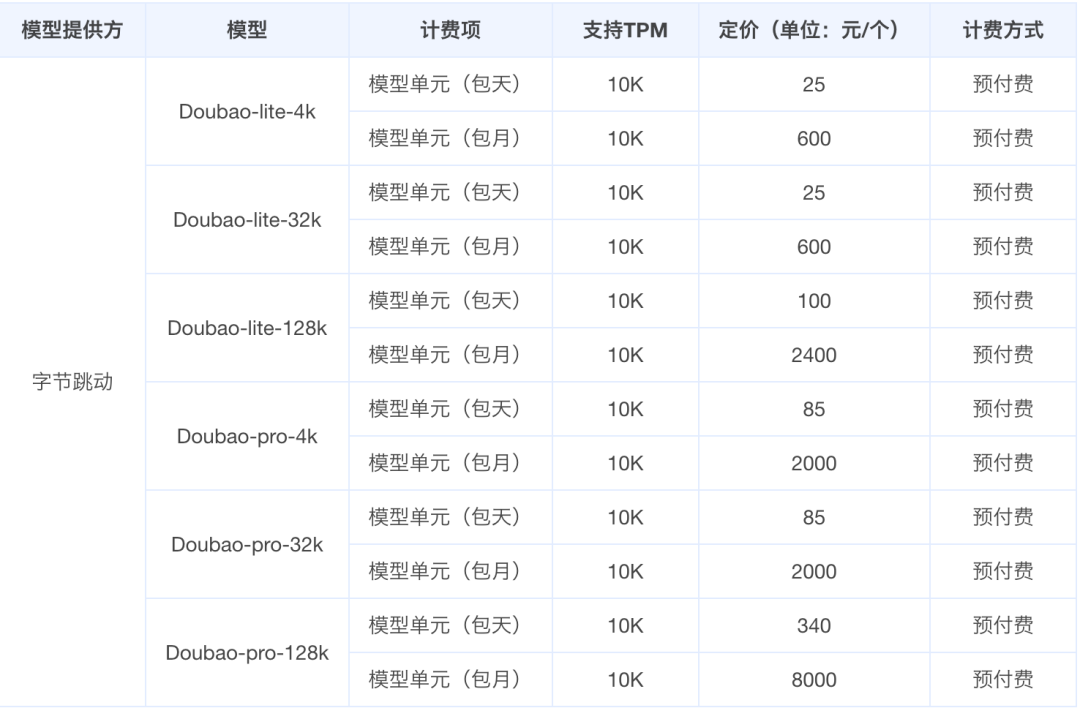Select the Doubao-pro-32k model cell
This screenshot has height=708, width=1080.
247,544
